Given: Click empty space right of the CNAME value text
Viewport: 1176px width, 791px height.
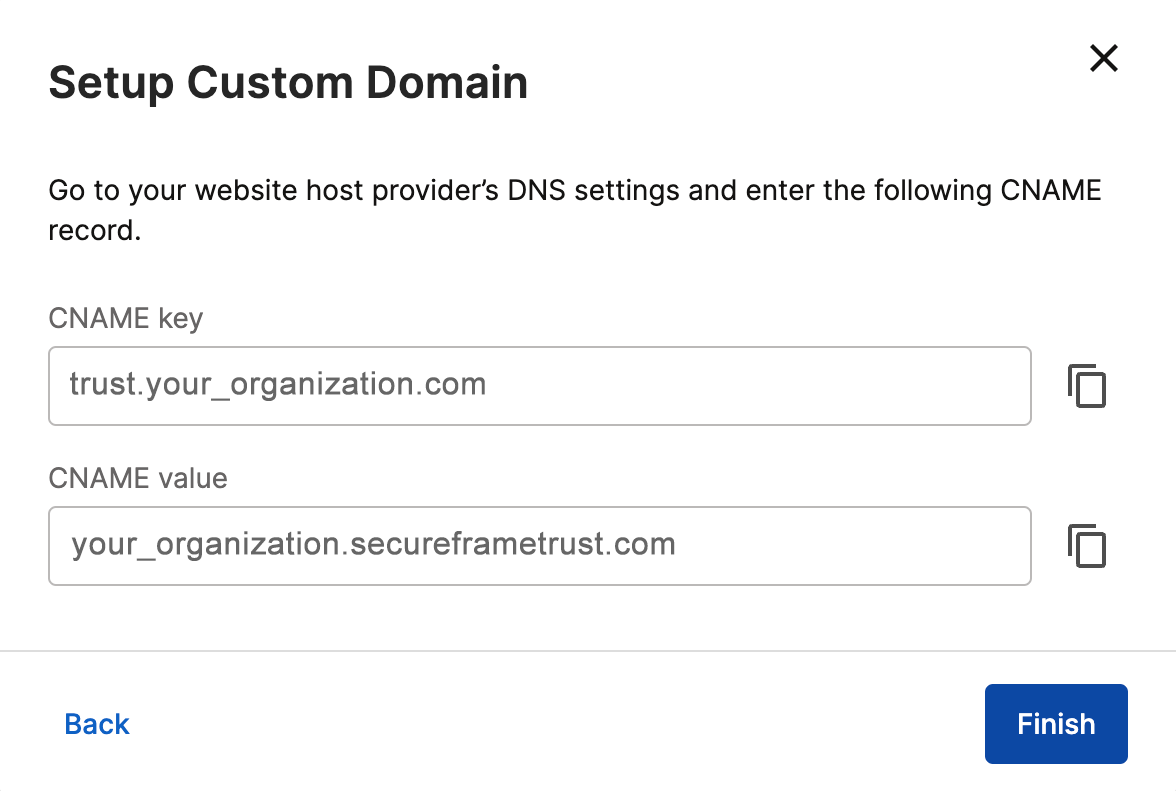Looking at the screenshot, I should pyautogui.click(x=851, y=546).
